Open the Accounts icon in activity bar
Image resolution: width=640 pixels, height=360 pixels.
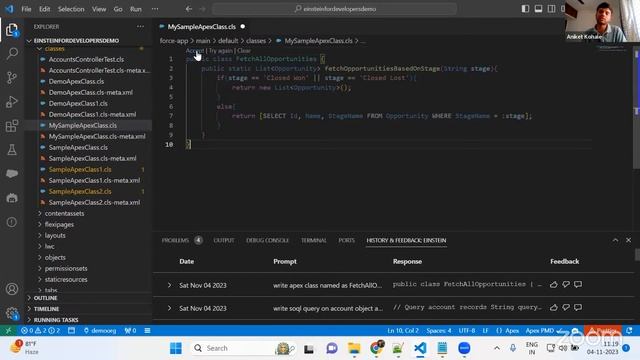pyautogui.click(x=12, y=289)
